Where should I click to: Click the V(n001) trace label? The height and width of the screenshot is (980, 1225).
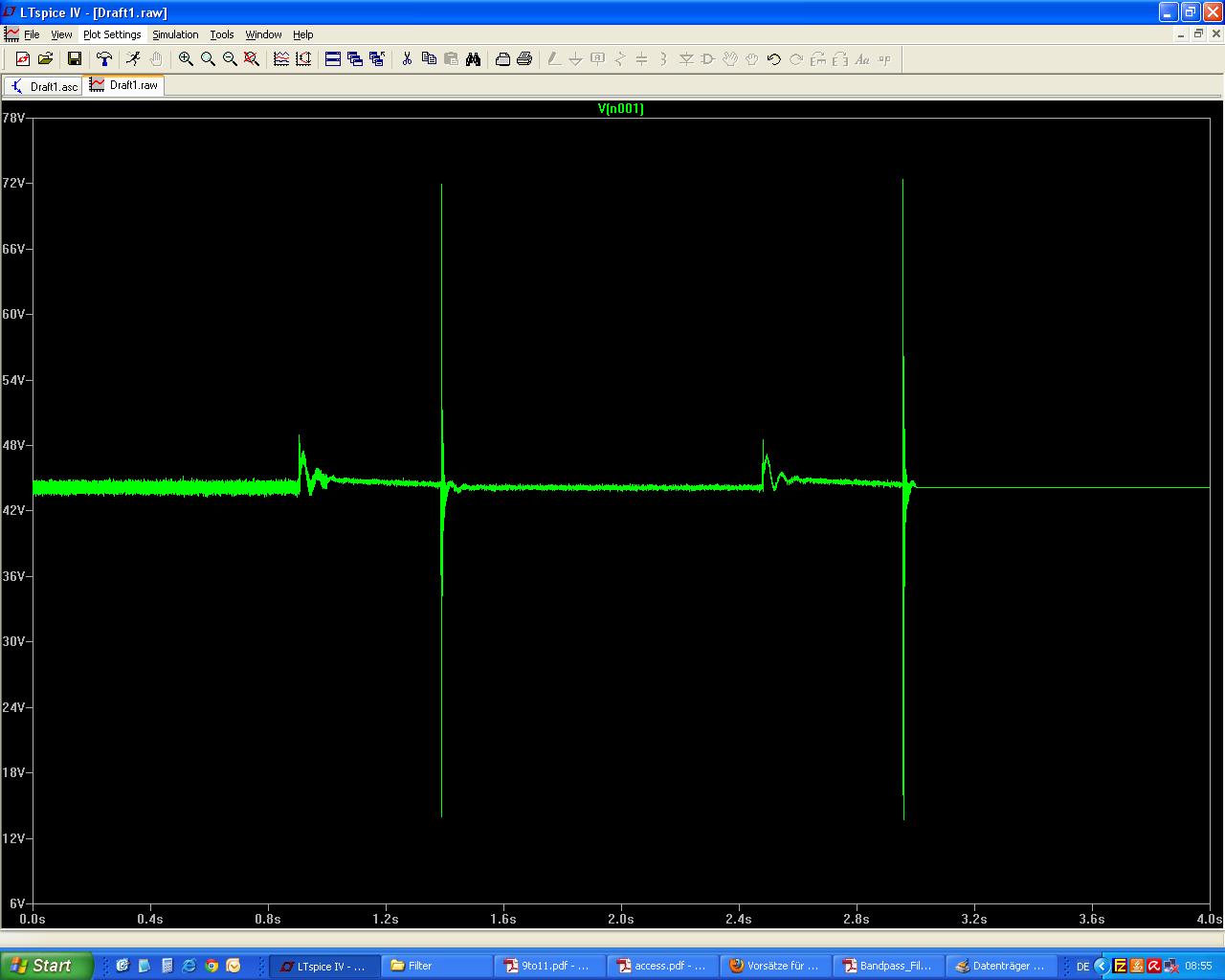pyautogui.click(x=620, y=109)
